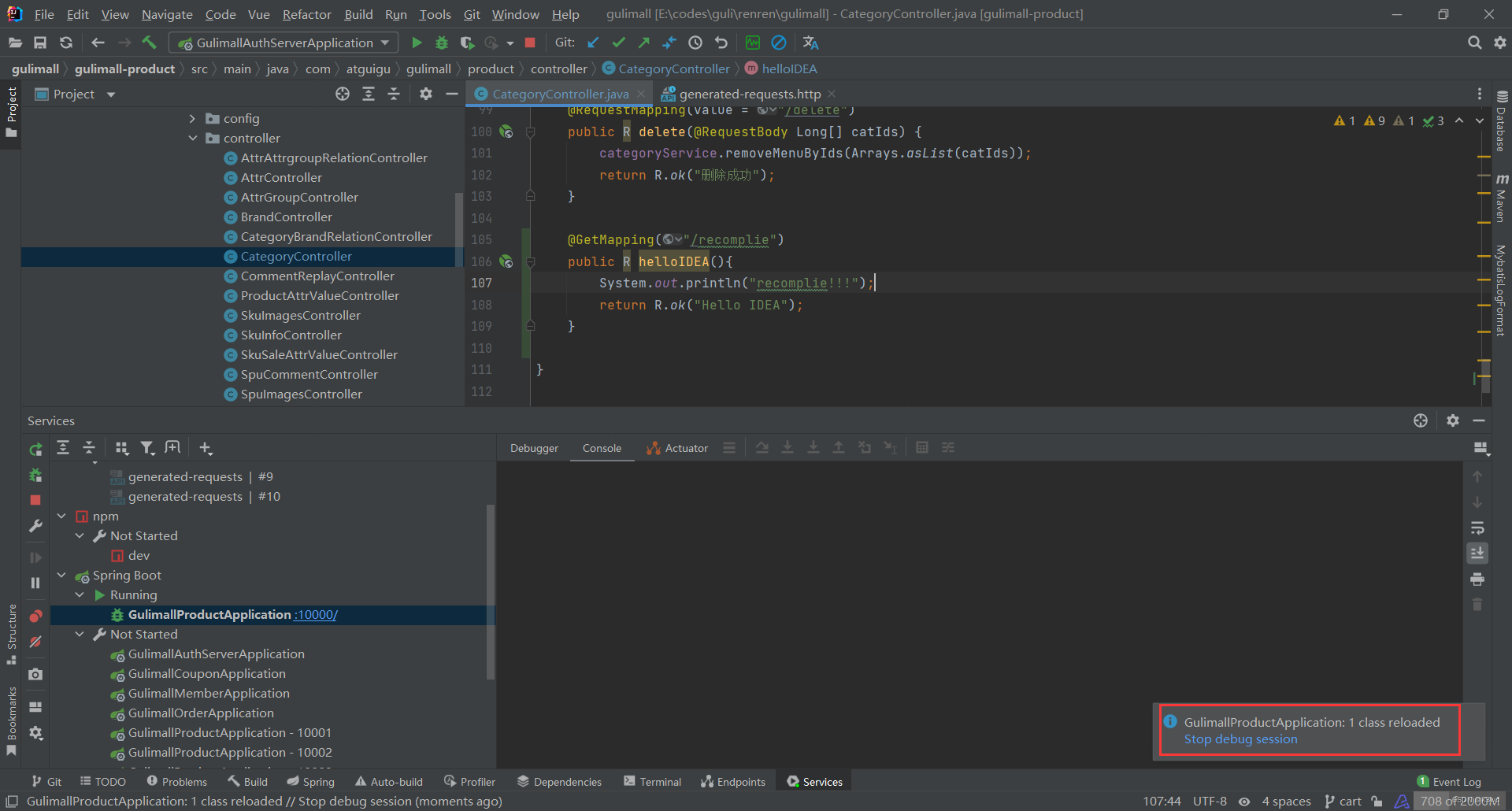1512x811 pixels.
Task: Toggle the Project tool window stripe button
Action: pos(12,111)
